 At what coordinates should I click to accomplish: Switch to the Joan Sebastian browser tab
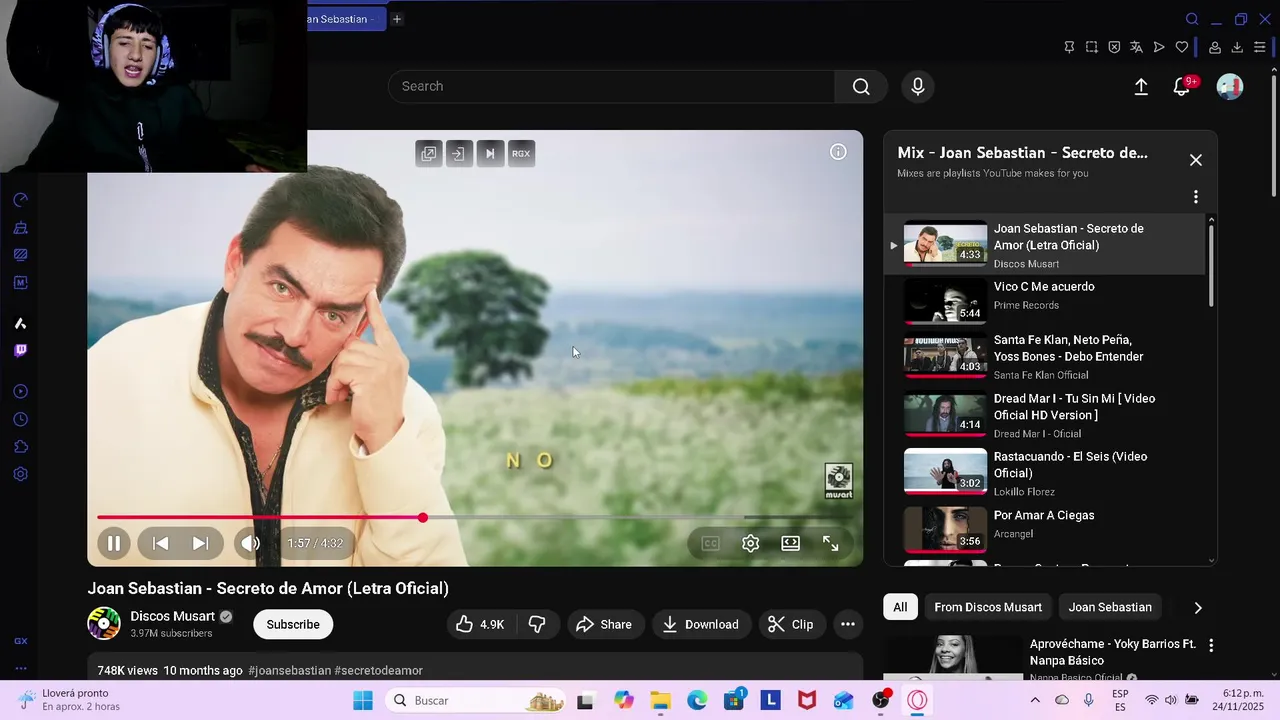(346, 19)
